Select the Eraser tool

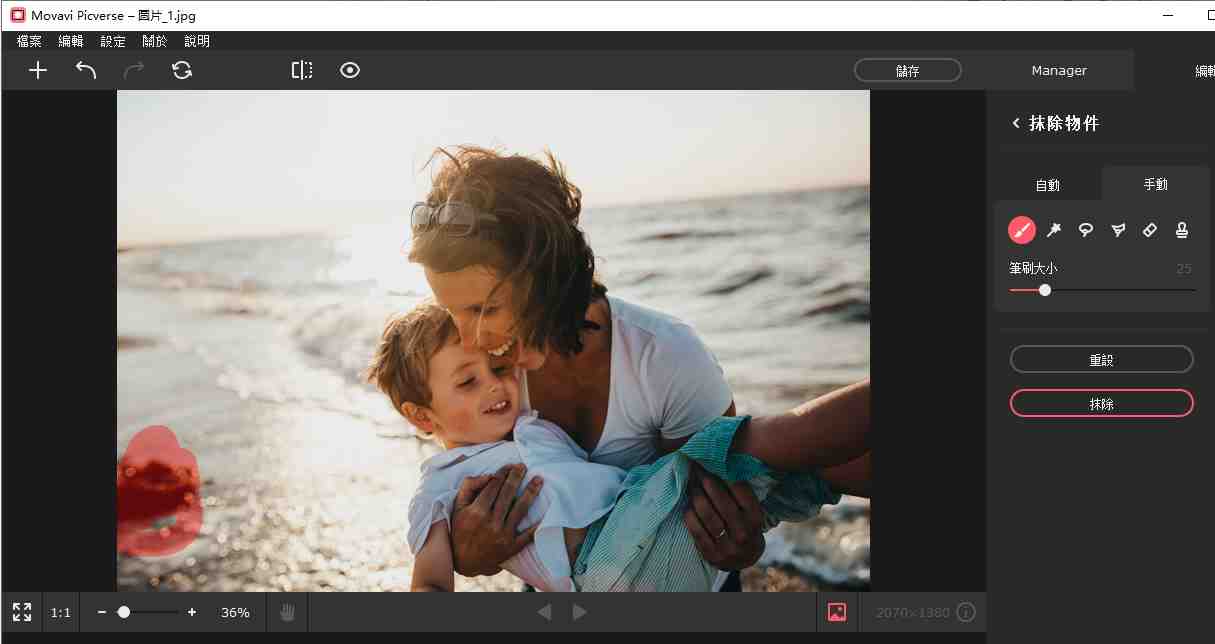point(1150,230)
